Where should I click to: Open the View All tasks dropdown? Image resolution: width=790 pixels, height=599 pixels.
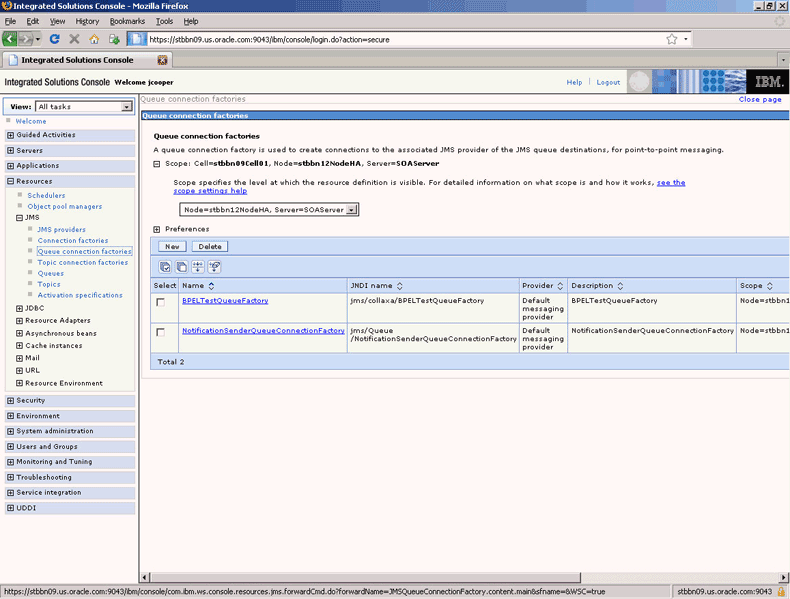pos(126,107)
